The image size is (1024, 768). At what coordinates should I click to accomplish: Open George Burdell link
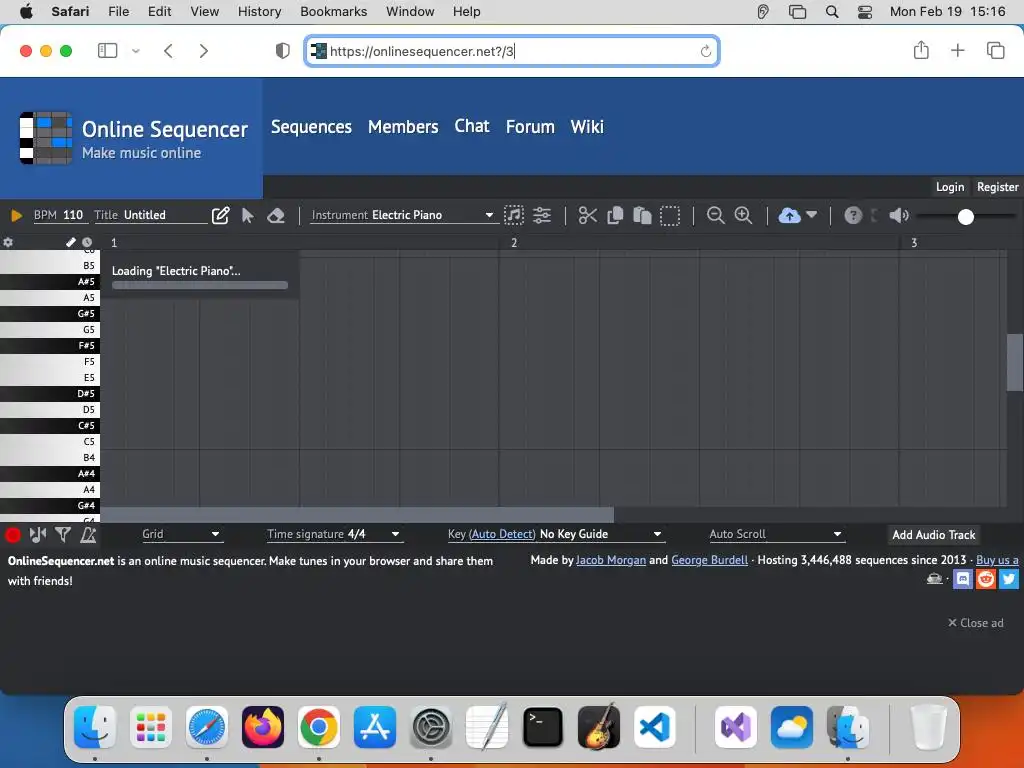tap(709, 560)
